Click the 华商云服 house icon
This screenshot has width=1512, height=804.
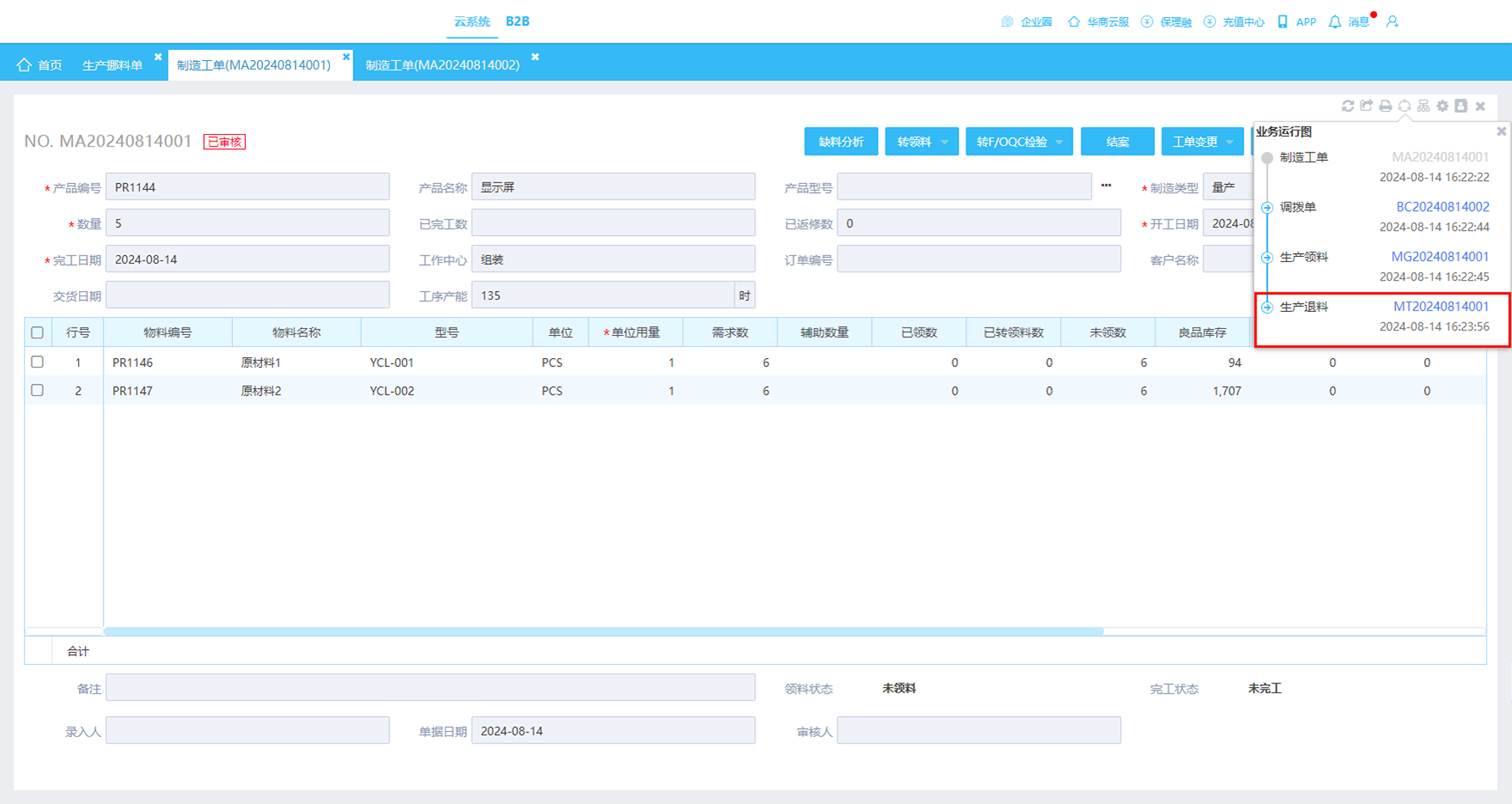point(1074,22)
